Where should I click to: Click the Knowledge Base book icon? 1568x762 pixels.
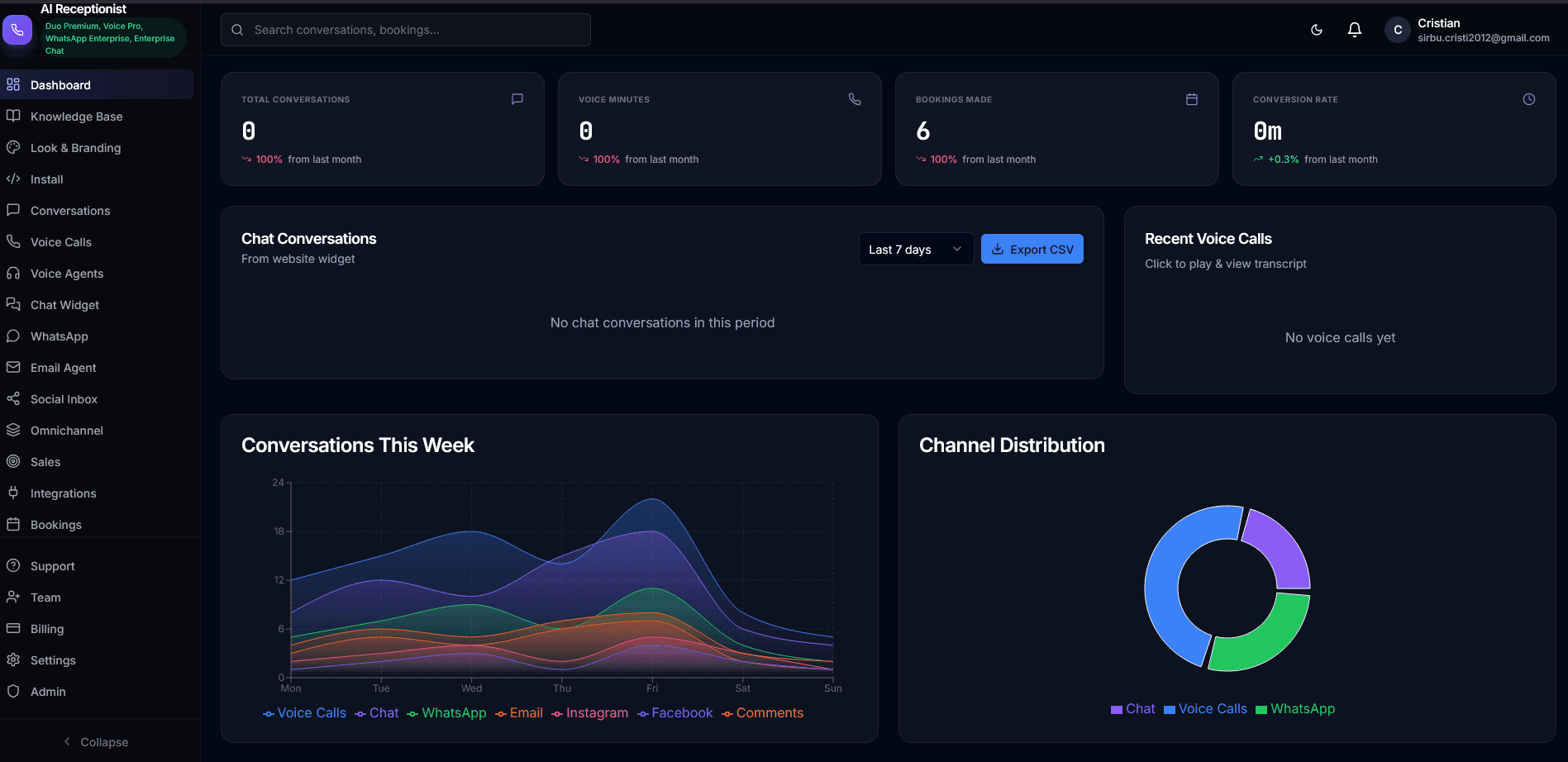pos(13,116)
